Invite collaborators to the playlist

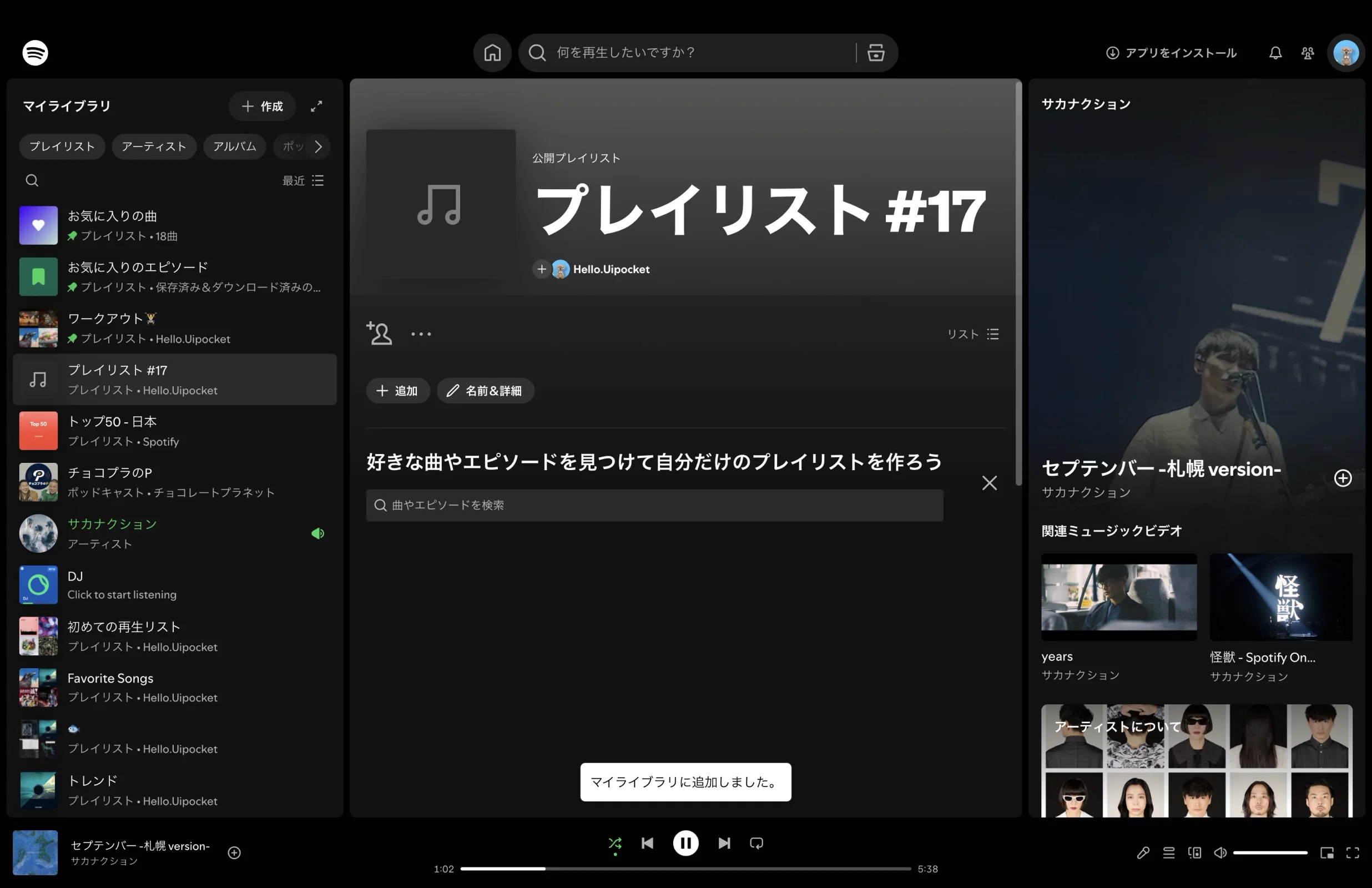click(x=379, y=334)
